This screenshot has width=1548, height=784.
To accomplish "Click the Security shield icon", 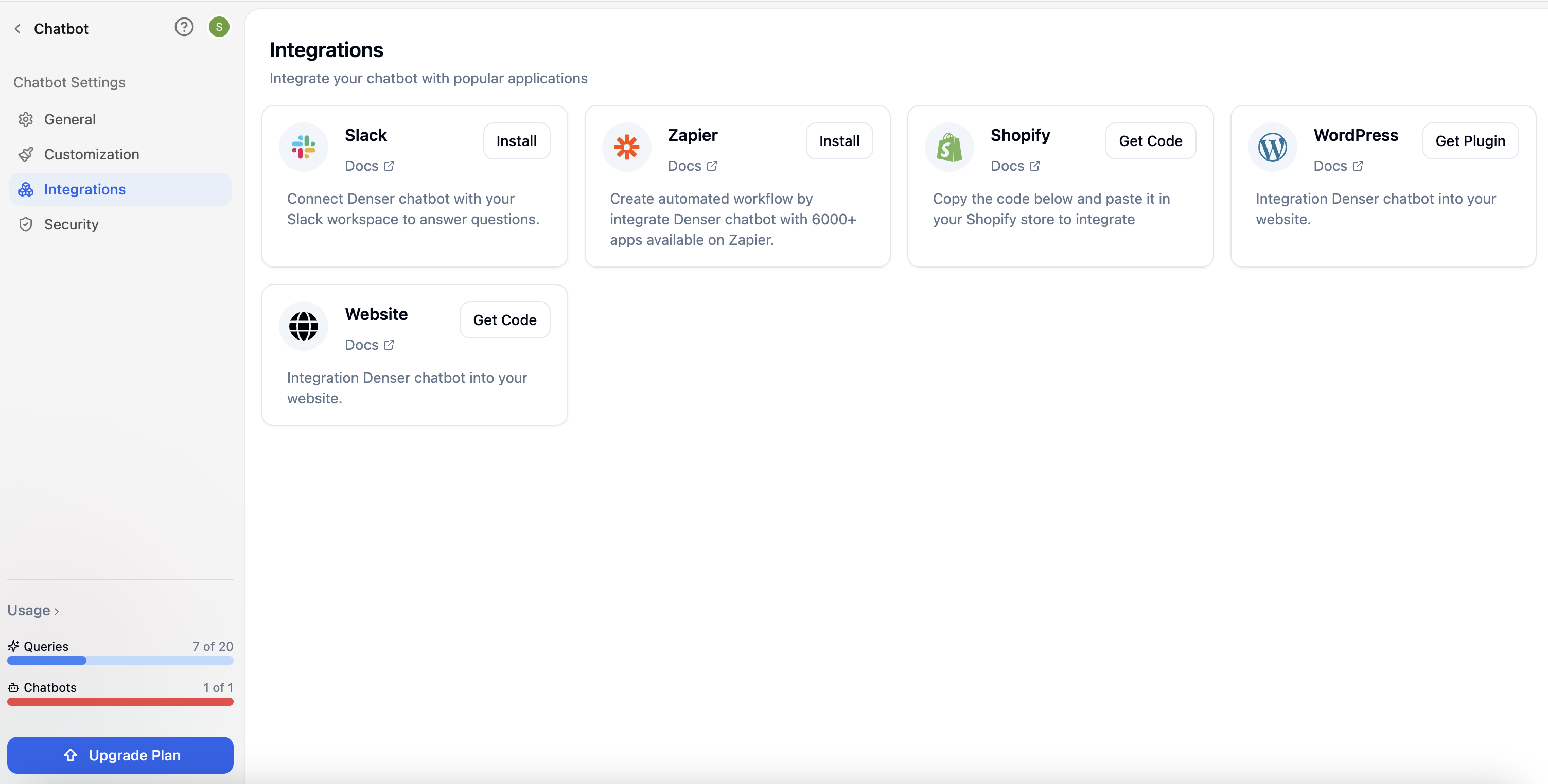I will (26, 224).
